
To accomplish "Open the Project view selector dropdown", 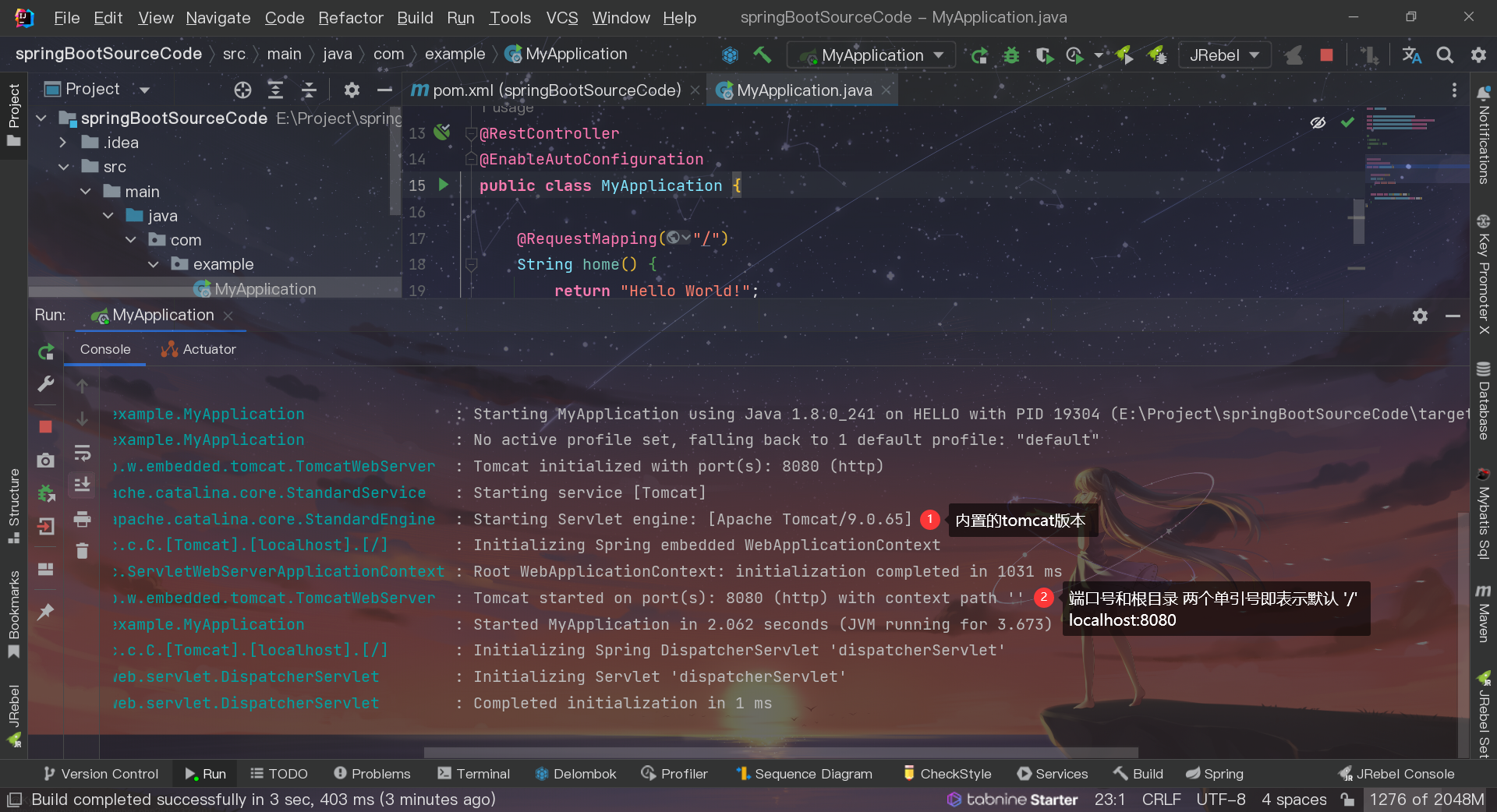I will tap(97, 90).
